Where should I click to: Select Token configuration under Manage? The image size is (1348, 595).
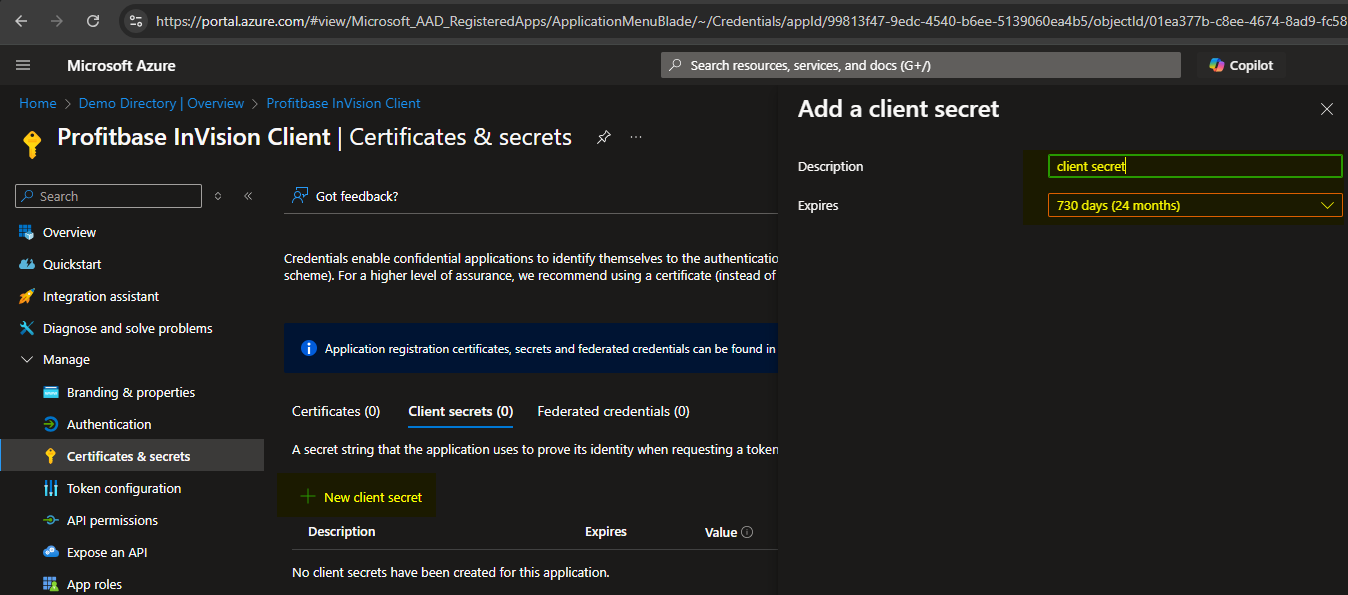(x=126, y=487)
